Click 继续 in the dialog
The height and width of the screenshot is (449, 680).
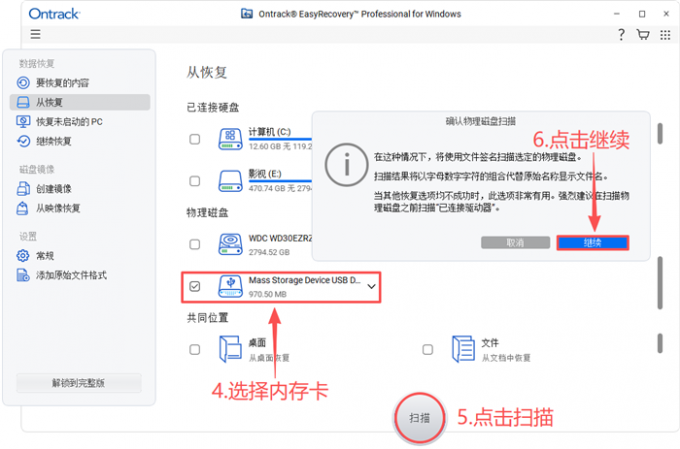pos(592,243)
